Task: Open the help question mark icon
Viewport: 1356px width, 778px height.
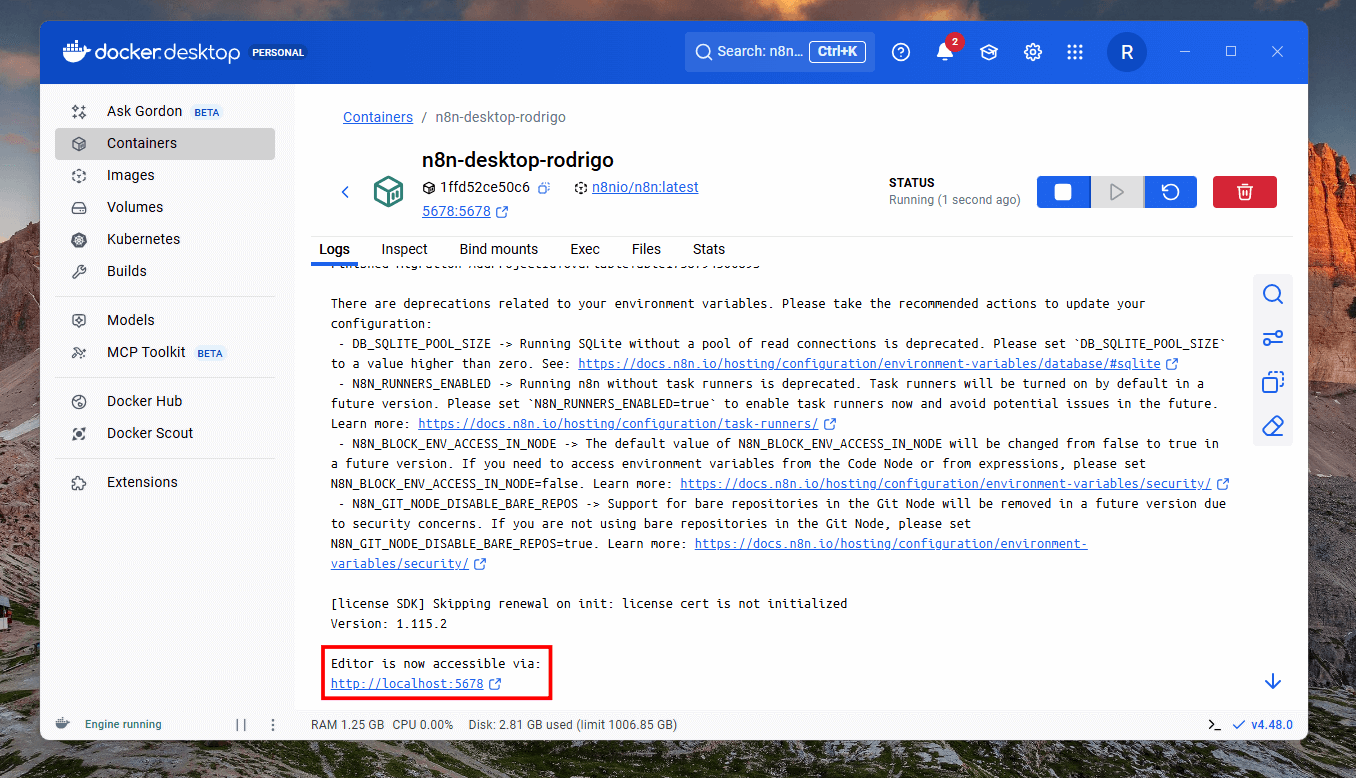Action: pyautogui.click(x=901, y=52)
